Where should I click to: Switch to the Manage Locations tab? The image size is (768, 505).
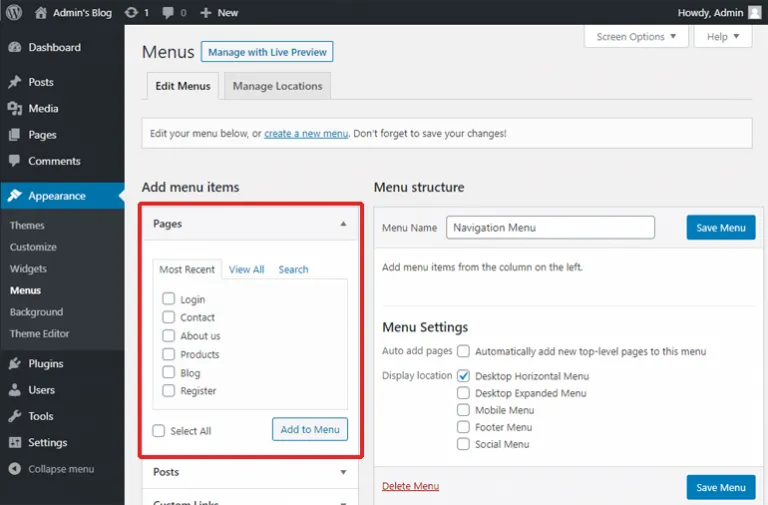point(277,86)
